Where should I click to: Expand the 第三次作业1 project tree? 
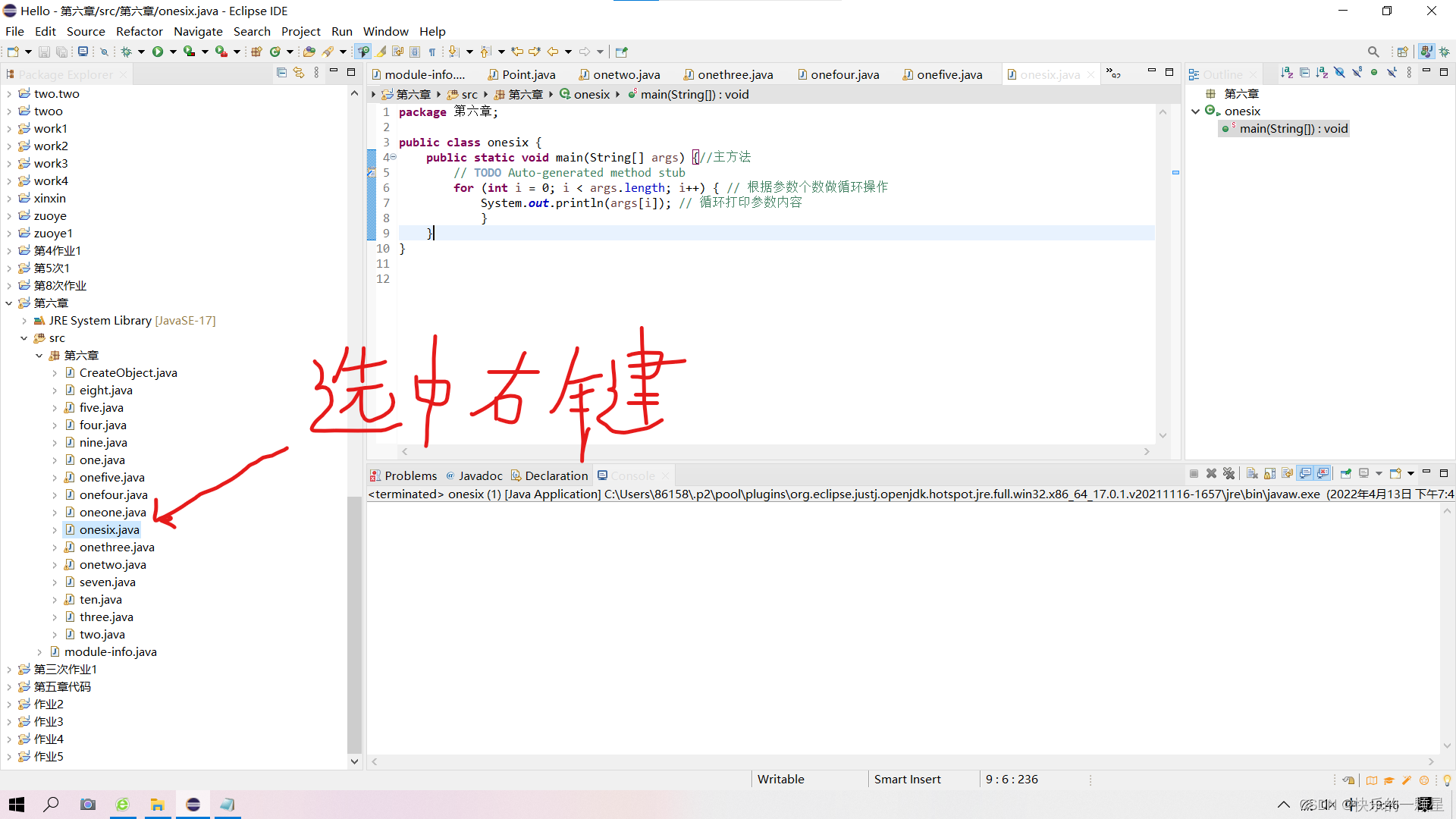click(x=10, y=669)
